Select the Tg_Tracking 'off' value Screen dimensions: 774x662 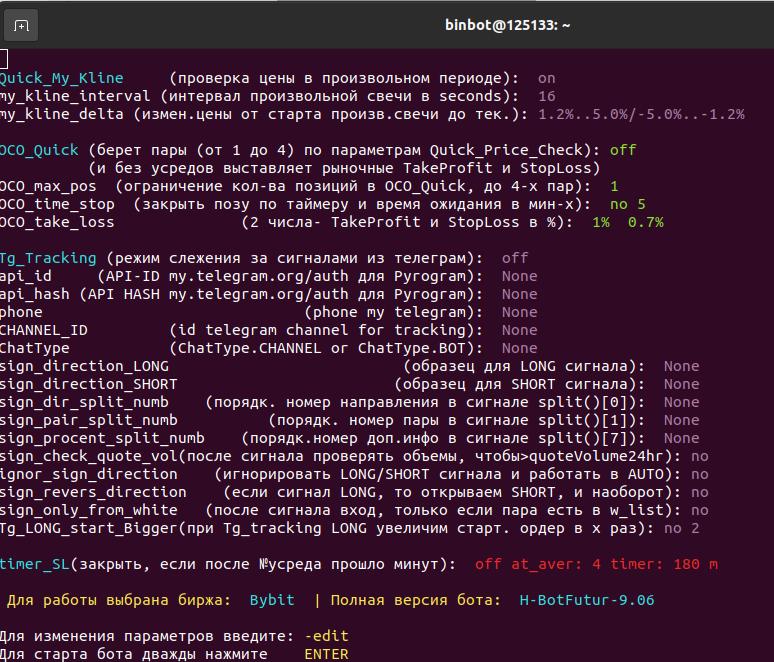point(515,258)
